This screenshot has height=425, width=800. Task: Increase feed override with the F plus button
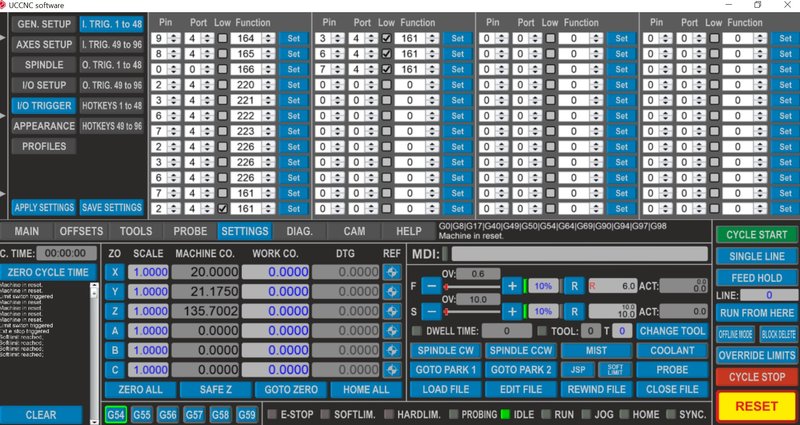pos(512,286)
